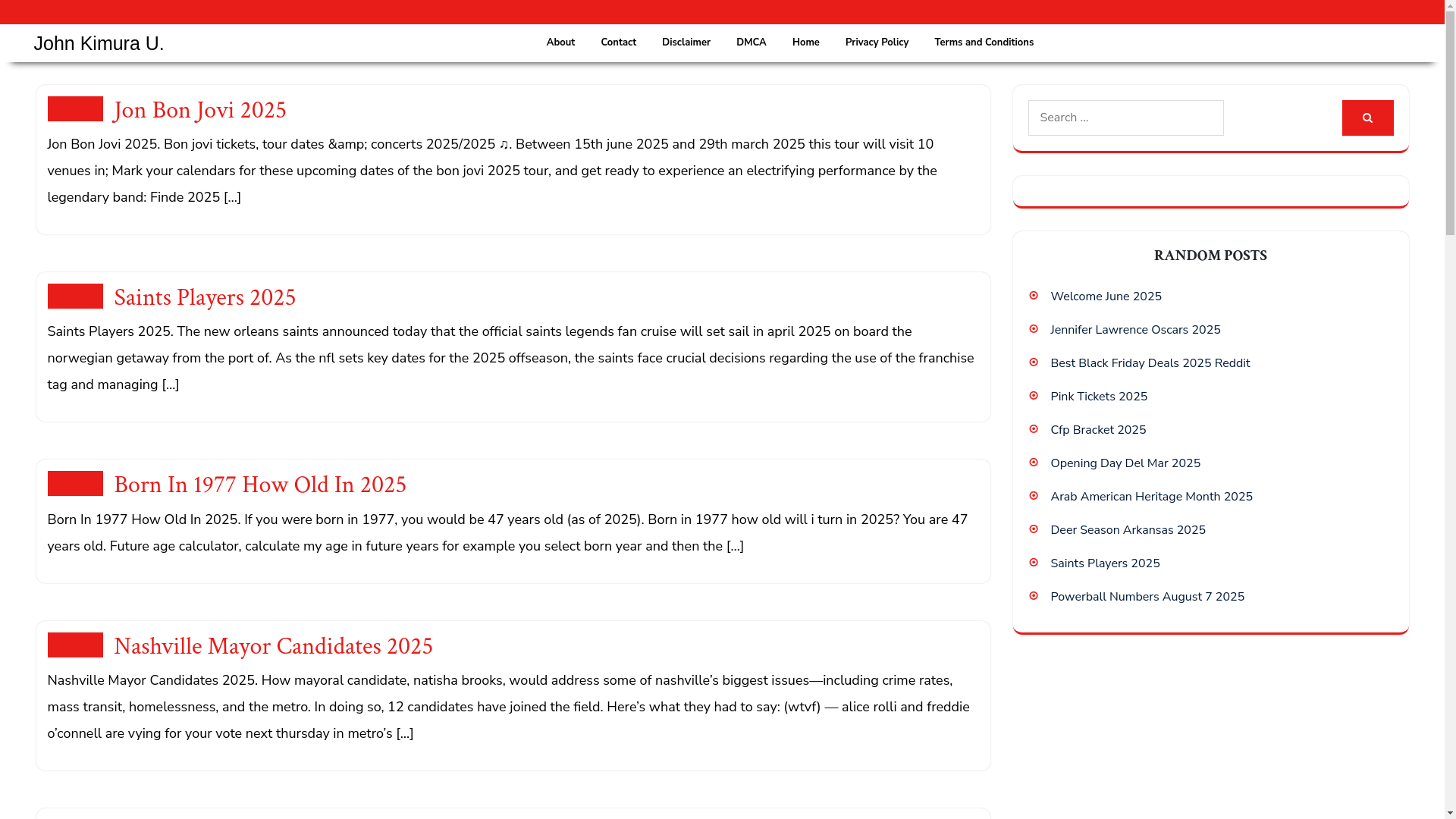The image size is (1456, 819).
Task: Open the Nashville Mayor Candidates 2025 post
Action: [x=273, y=647]
